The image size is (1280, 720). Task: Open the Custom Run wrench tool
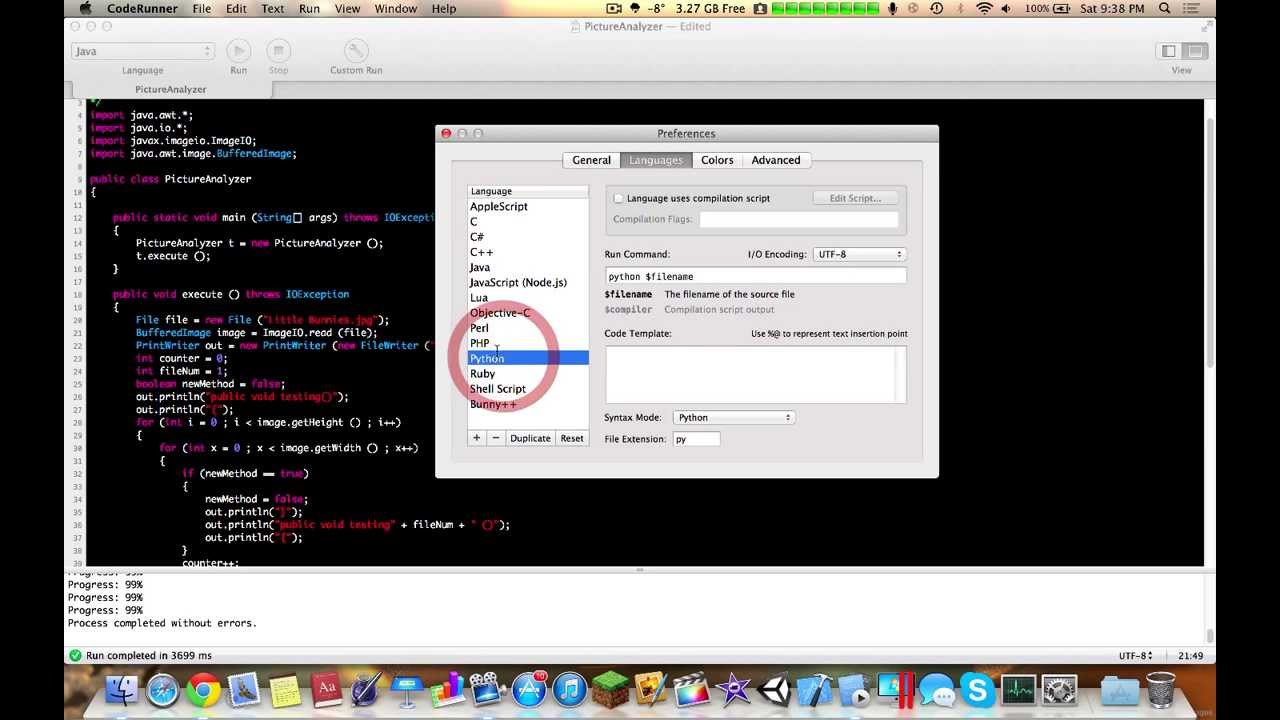[x=356, y=51]
